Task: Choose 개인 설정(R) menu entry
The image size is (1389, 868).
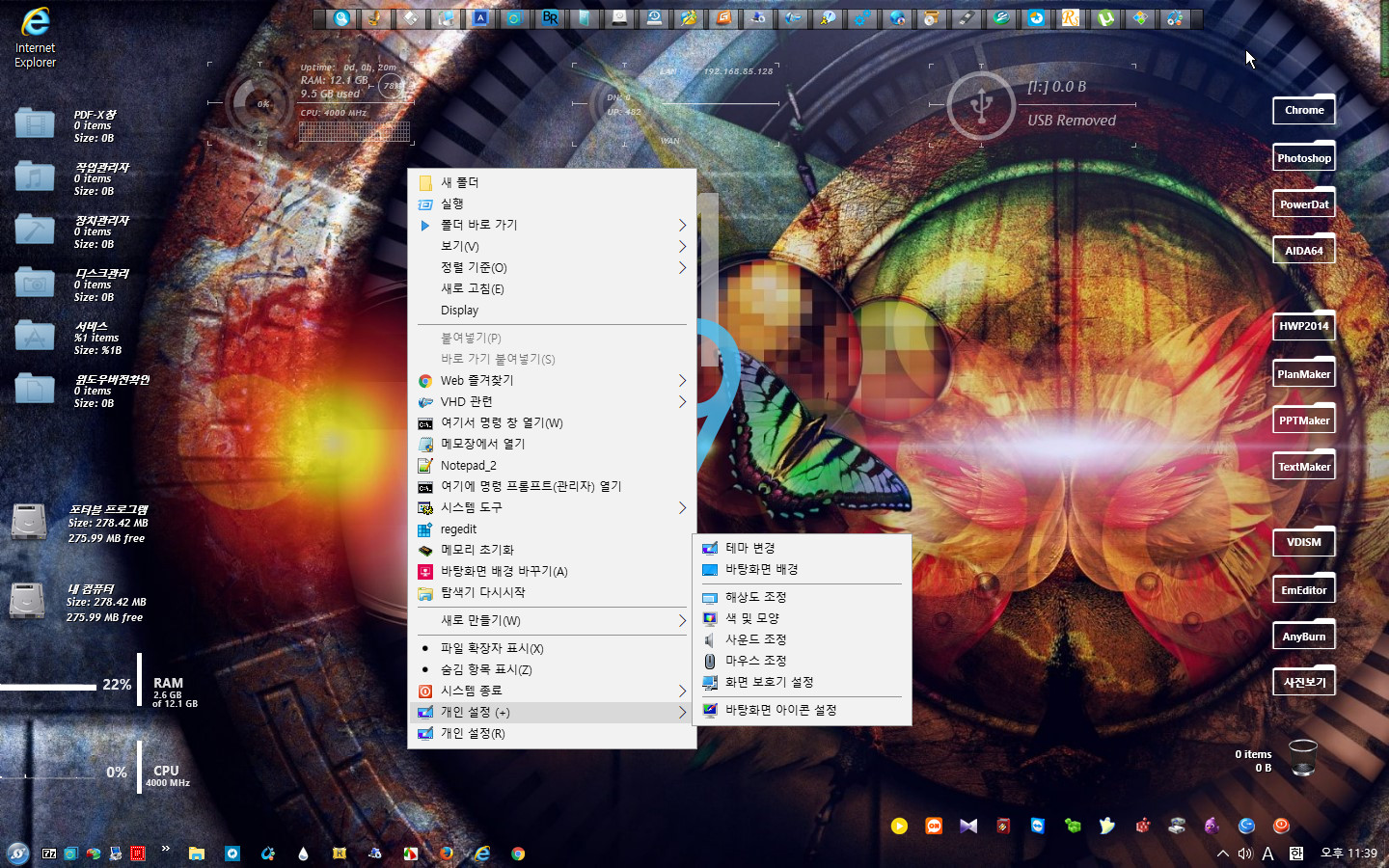Action: coord(553,733)
